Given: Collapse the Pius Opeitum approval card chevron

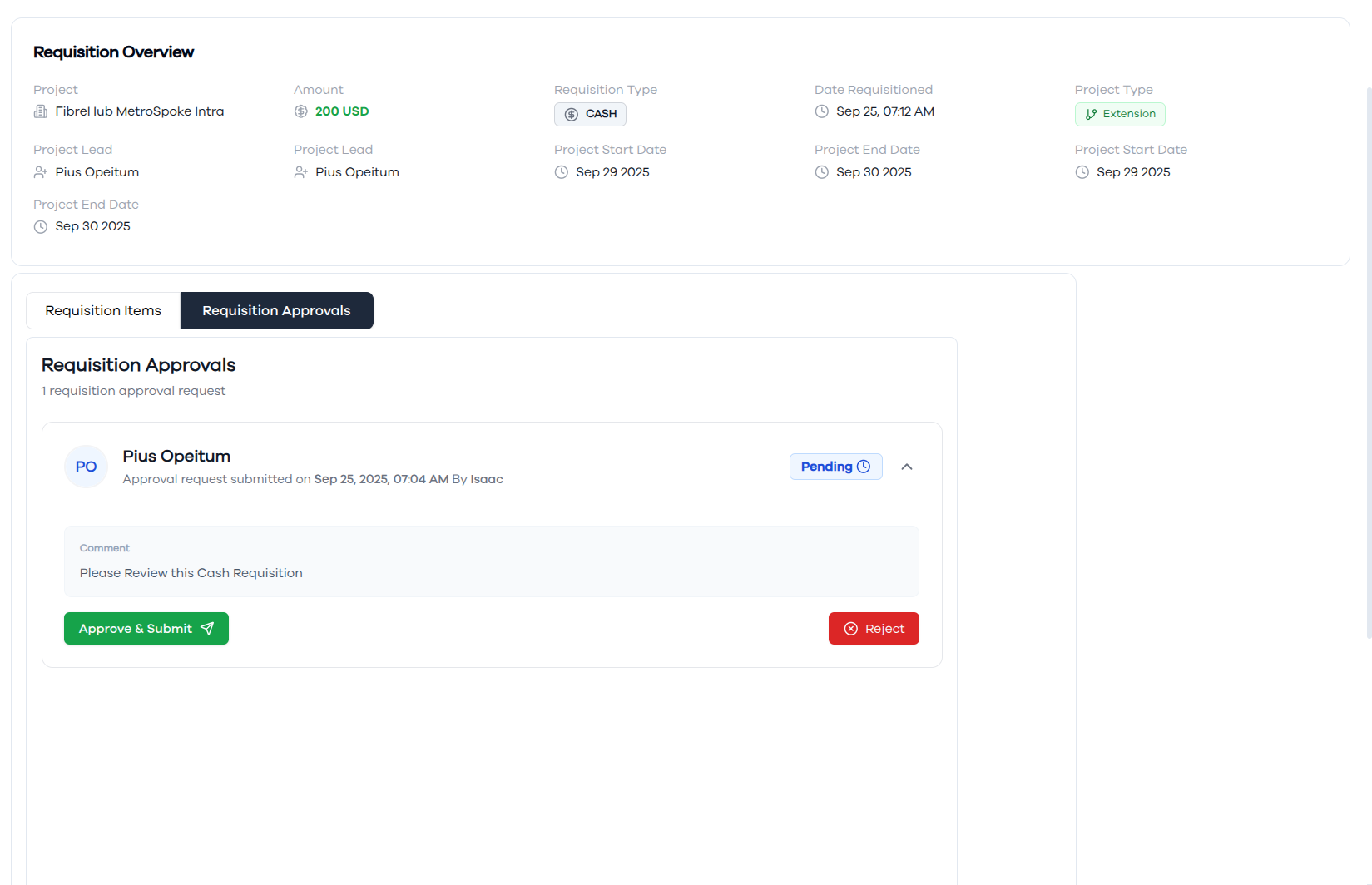Looking at the screenshot, I should click(x=907, y=467).
